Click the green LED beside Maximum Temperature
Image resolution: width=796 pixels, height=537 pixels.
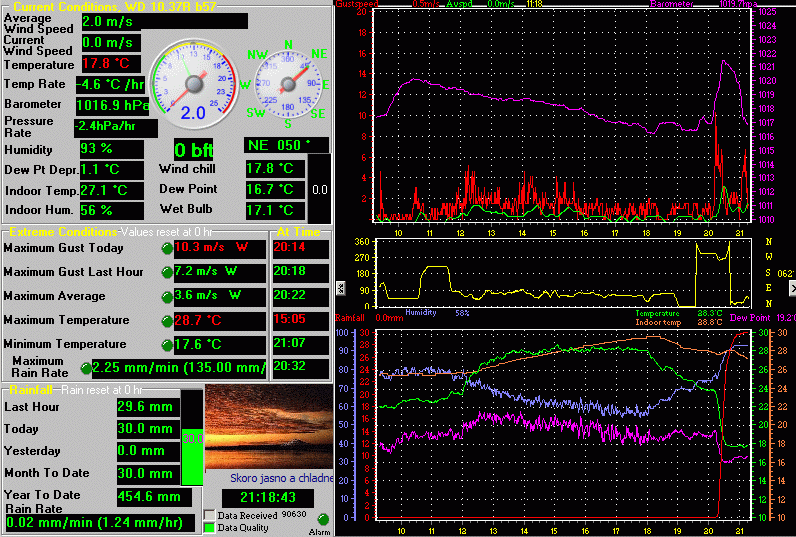(167, 321)
